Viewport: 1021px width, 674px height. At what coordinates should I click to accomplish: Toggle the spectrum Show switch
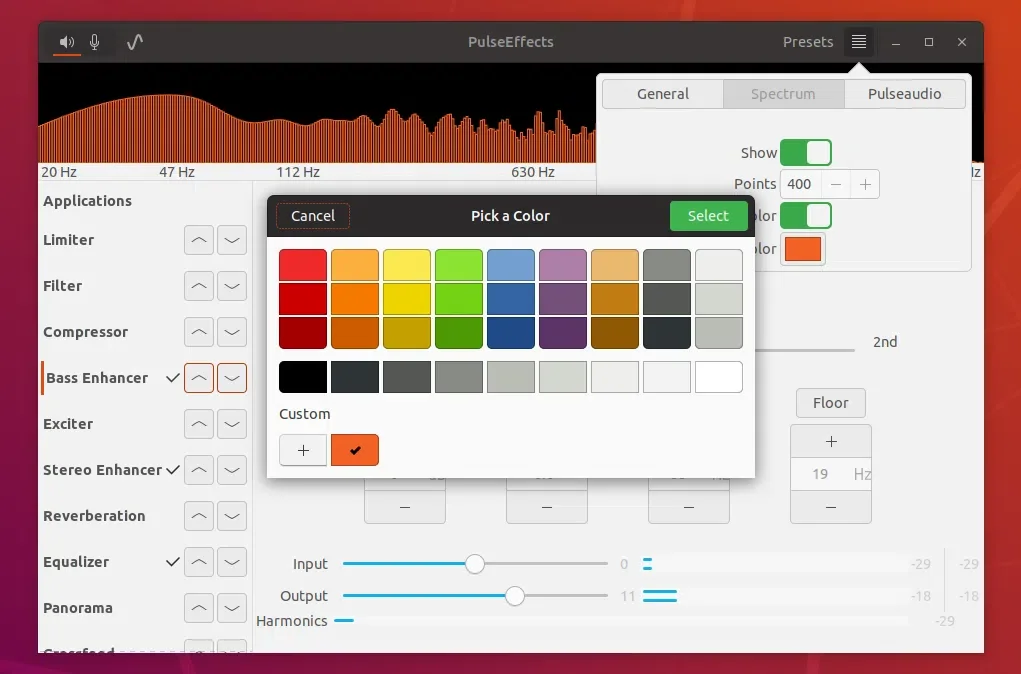pyautogui.click(x=805, y=153)
